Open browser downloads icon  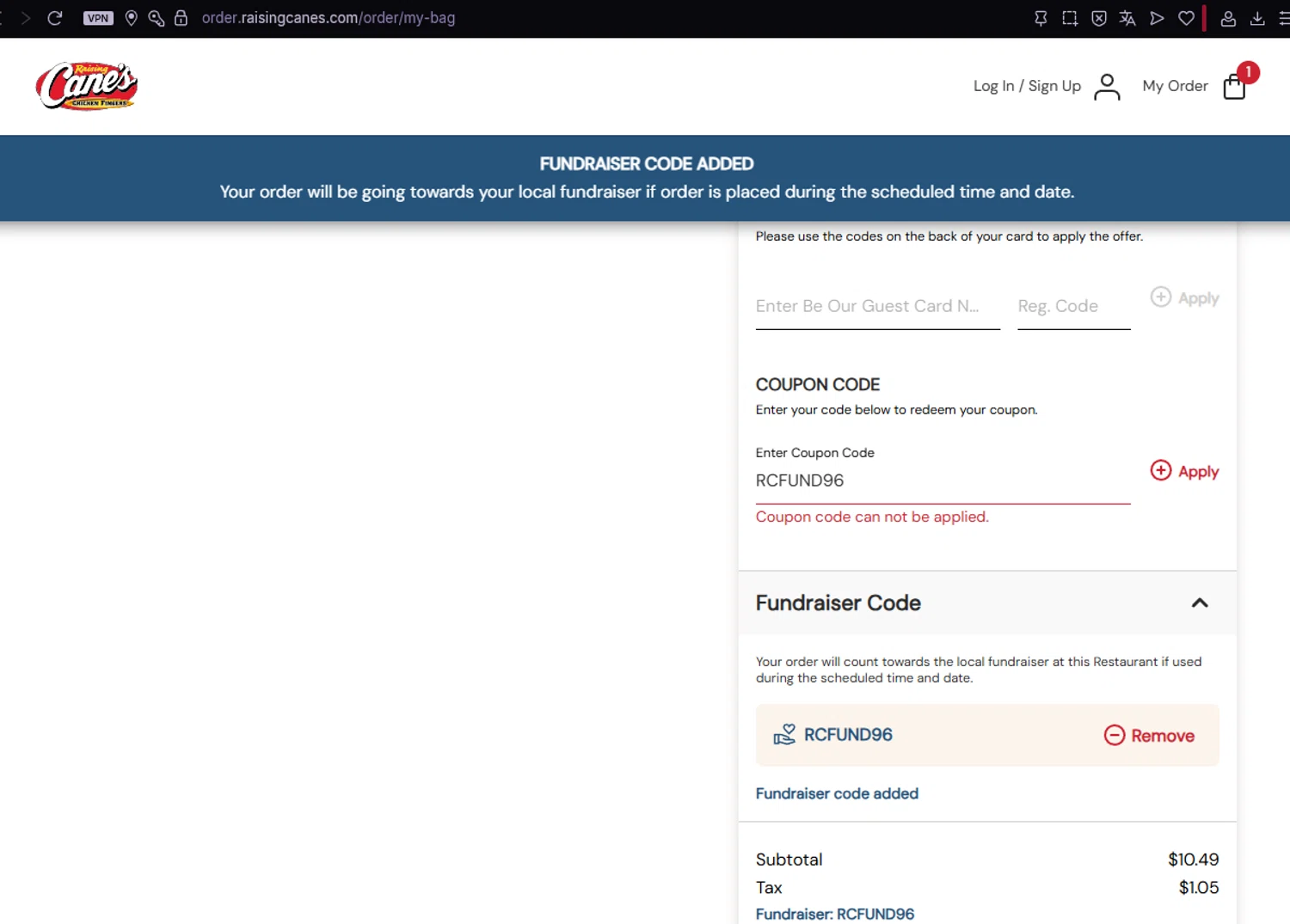pyautogui.click(x=1257, y=18)
